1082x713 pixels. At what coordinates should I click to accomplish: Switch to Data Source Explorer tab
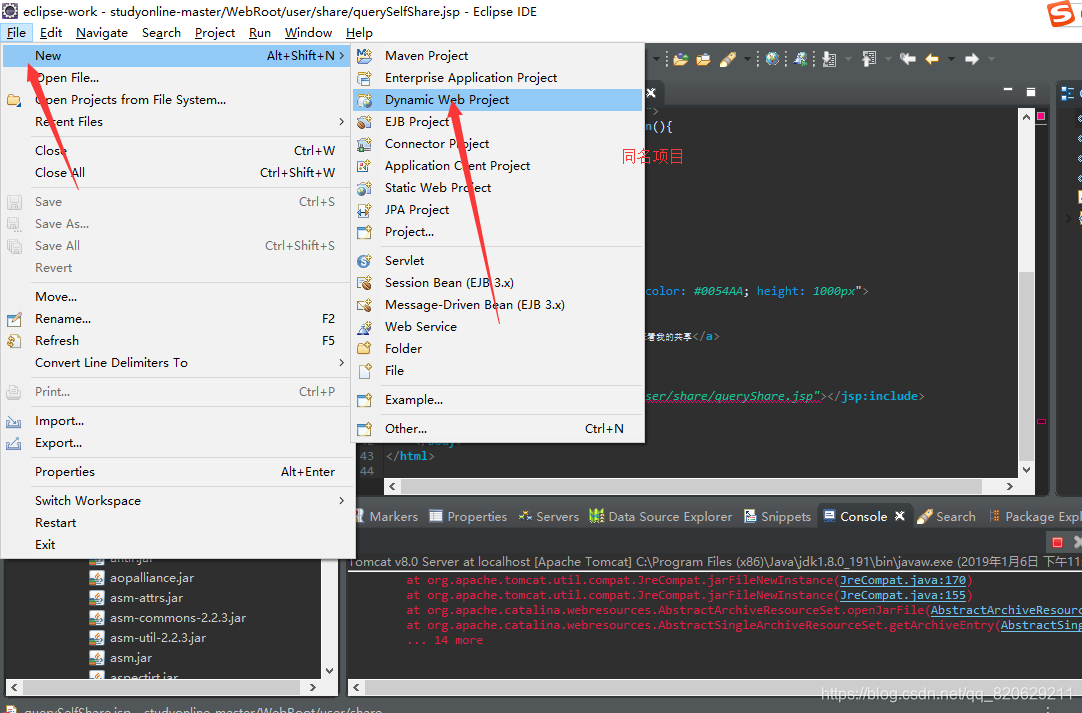(660, 516)
